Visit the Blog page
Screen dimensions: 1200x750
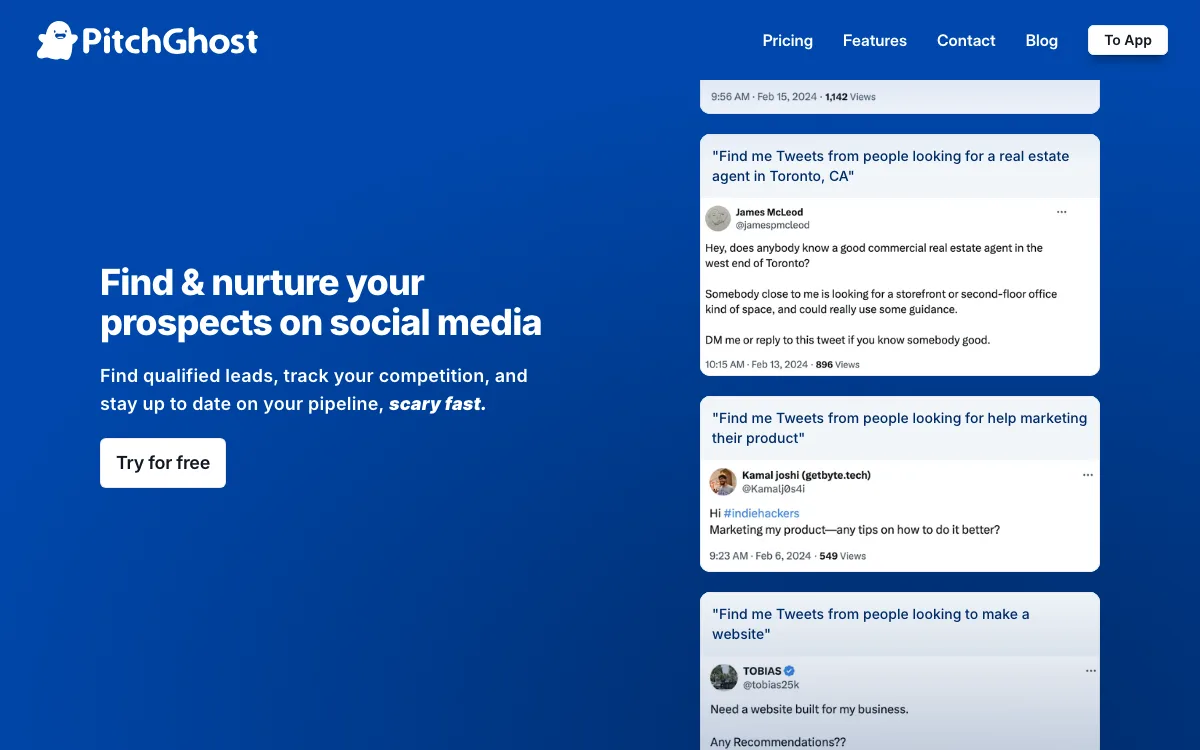[x=1041, y=41]
